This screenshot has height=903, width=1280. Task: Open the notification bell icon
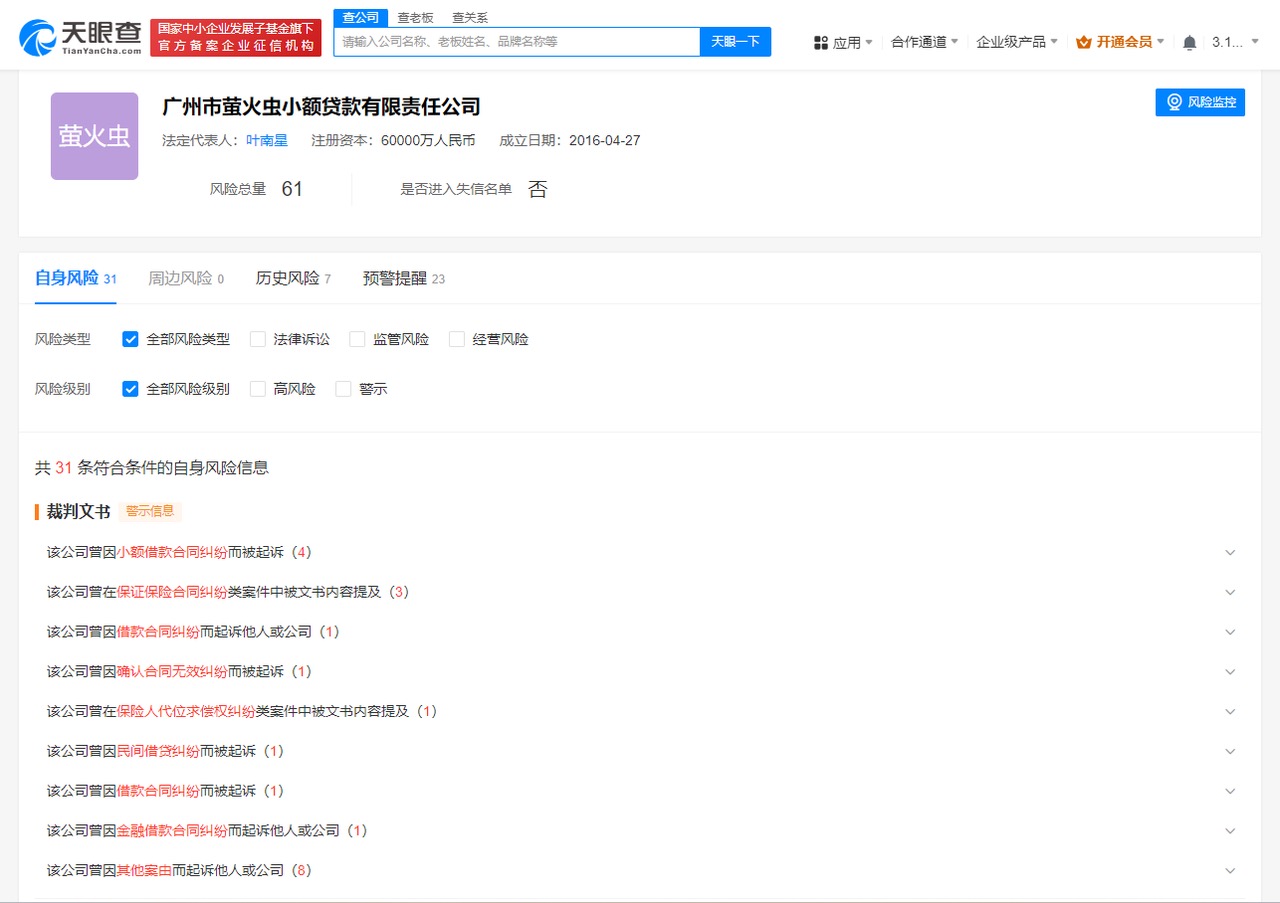click(1189, 42)
